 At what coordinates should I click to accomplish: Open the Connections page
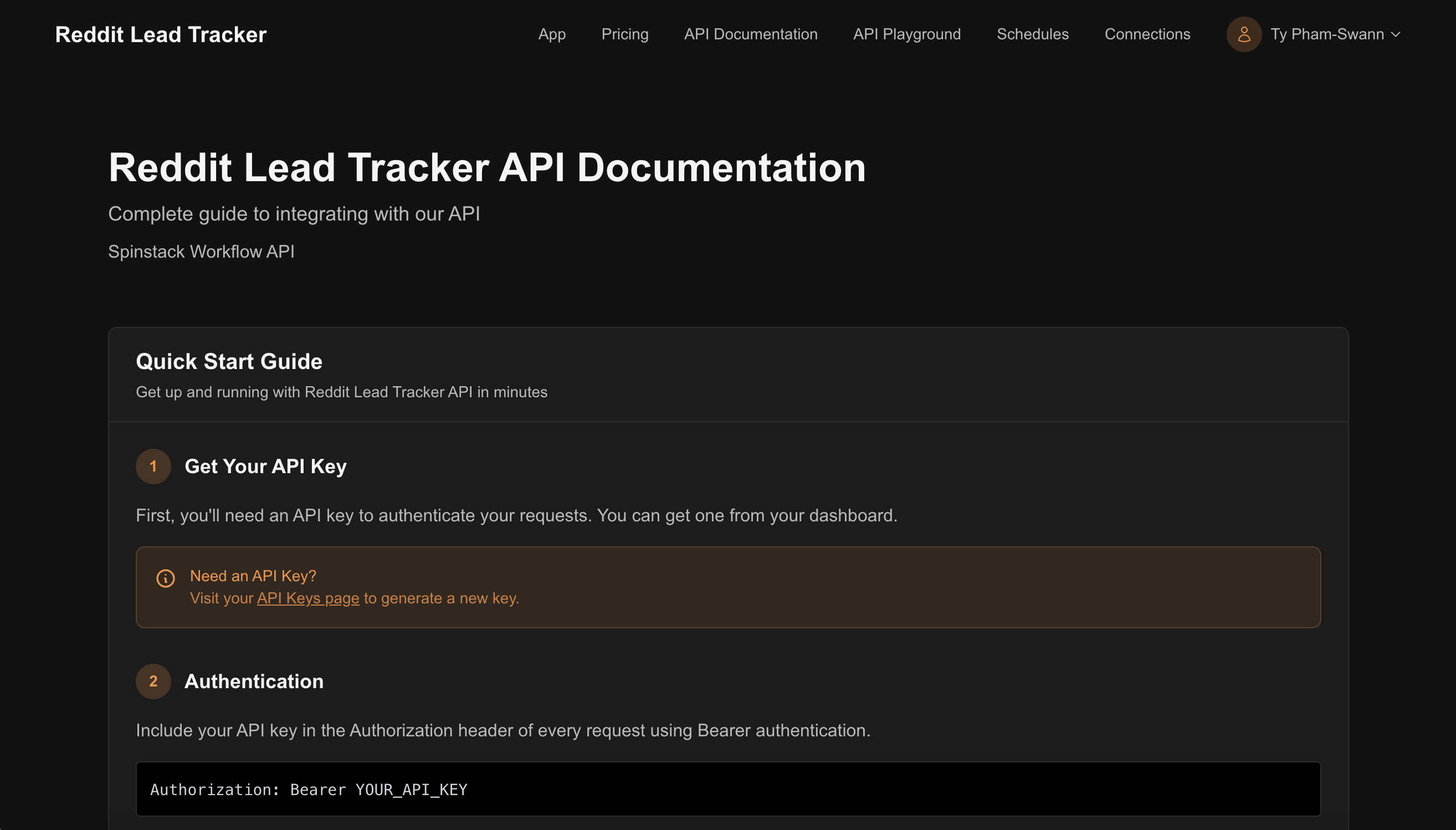click(x=1147, y=34)
